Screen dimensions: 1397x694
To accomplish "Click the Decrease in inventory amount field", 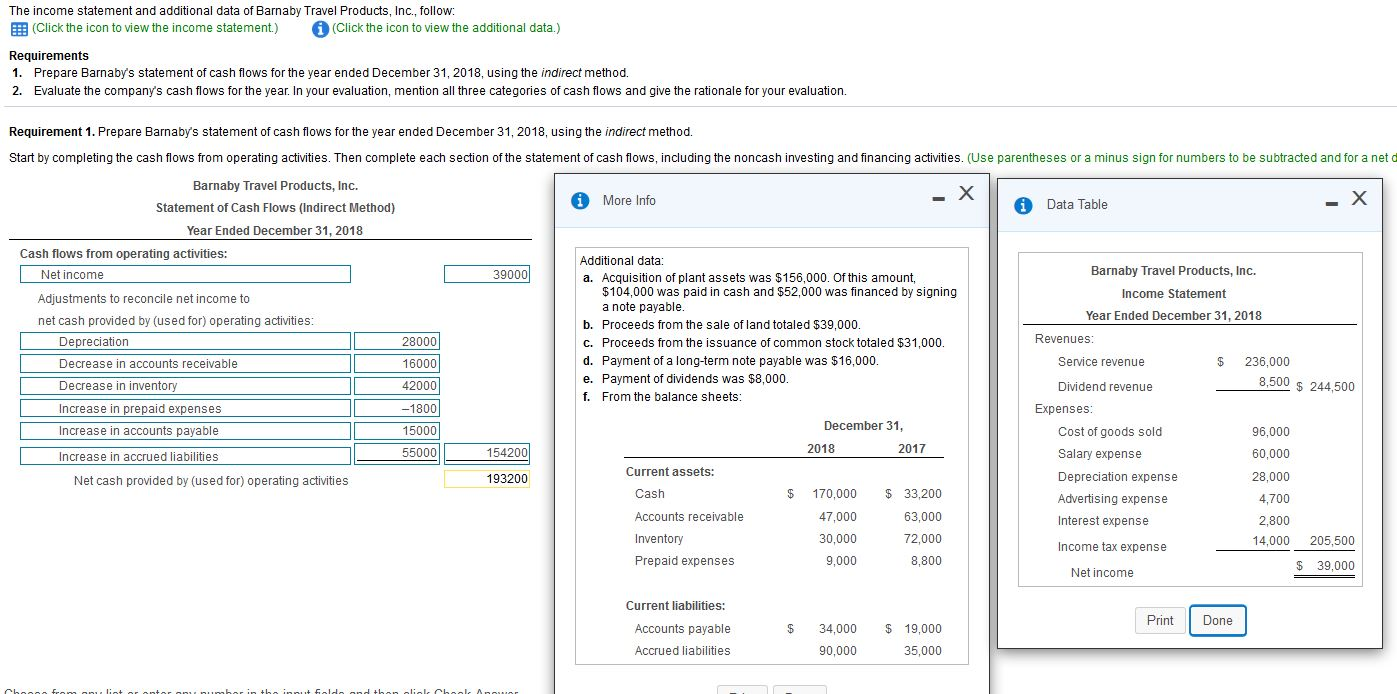I will pyautogui.click(x=396, y=385).
